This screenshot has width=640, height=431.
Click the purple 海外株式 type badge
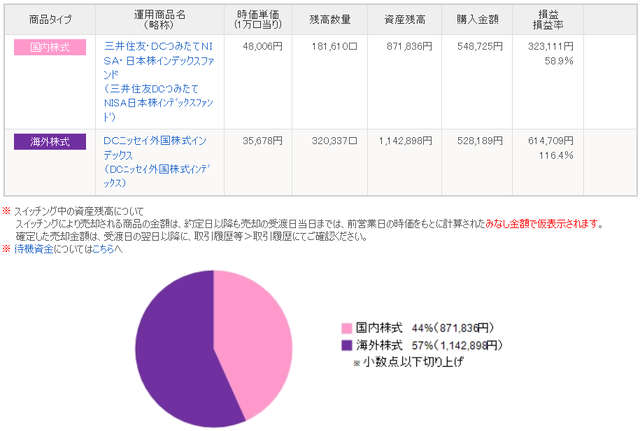tap(50, 142)
